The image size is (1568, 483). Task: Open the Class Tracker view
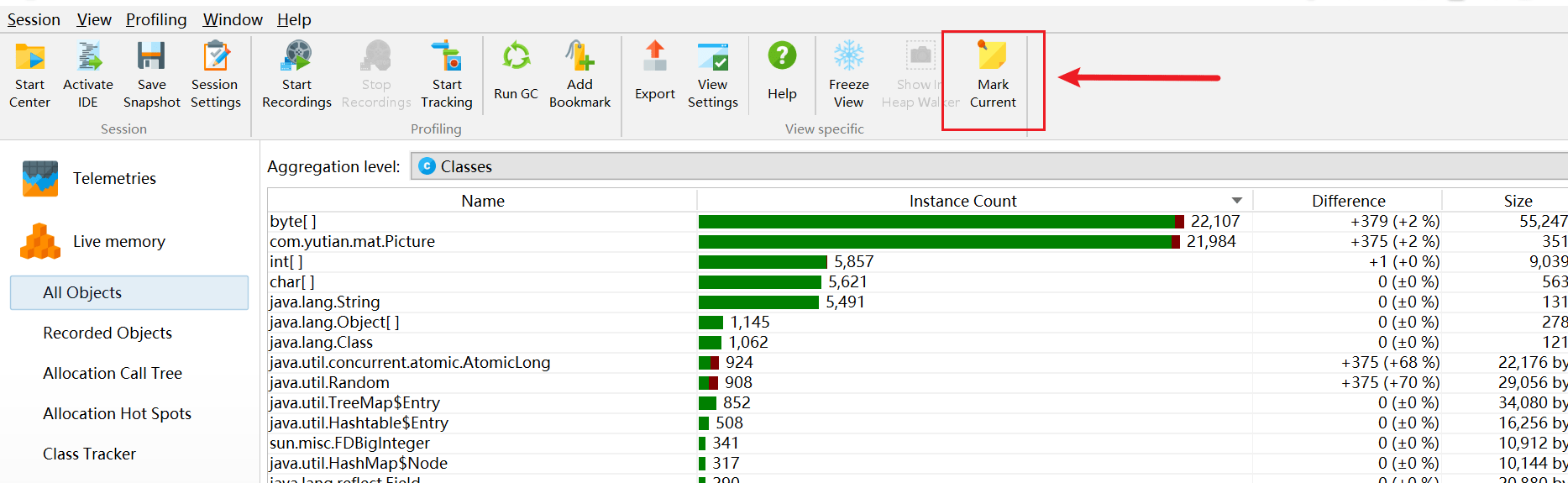point(89,454)
